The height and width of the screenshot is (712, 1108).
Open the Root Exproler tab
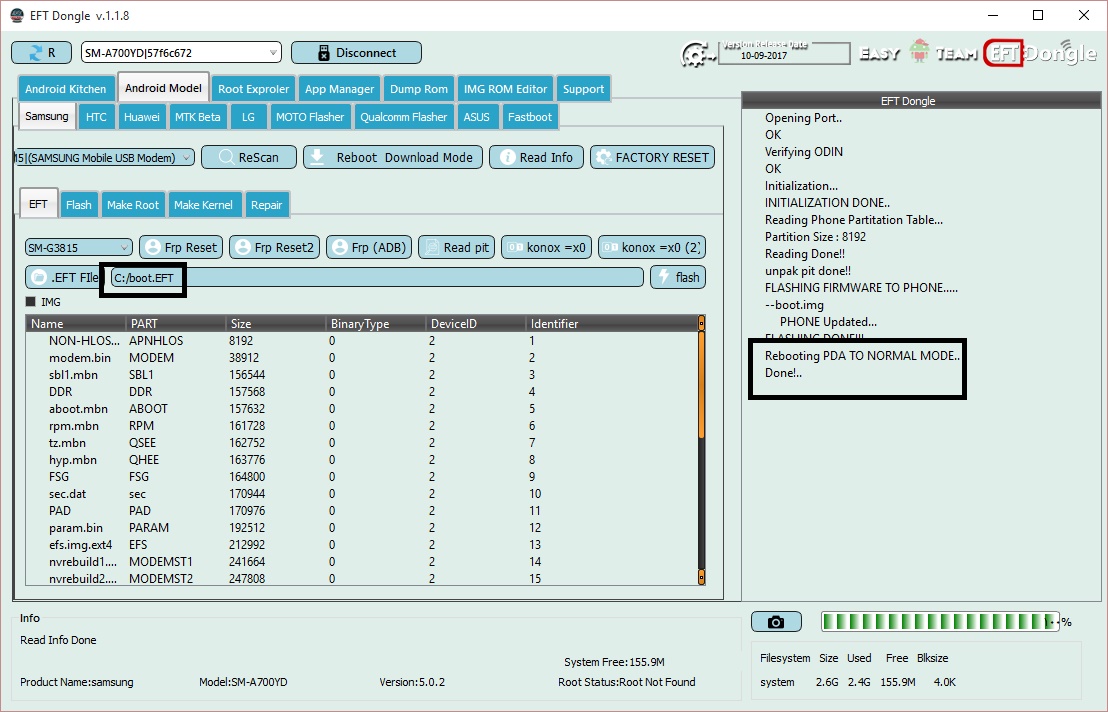click(x=253, y=89)
